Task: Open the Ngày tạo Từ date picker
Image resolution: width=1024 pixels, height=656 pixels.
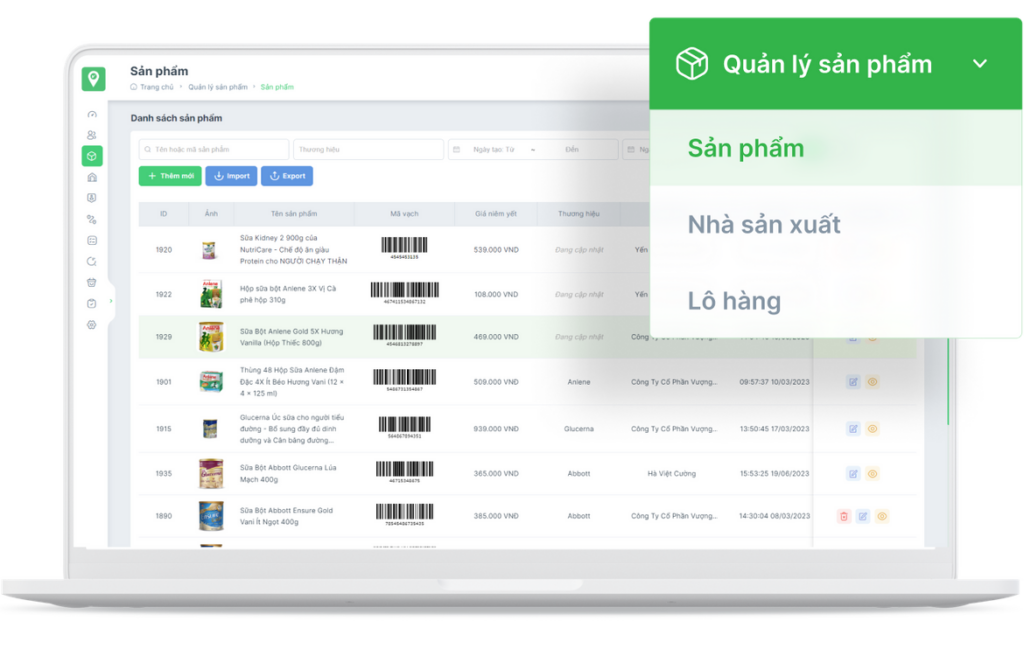Action: click(494, 149)
